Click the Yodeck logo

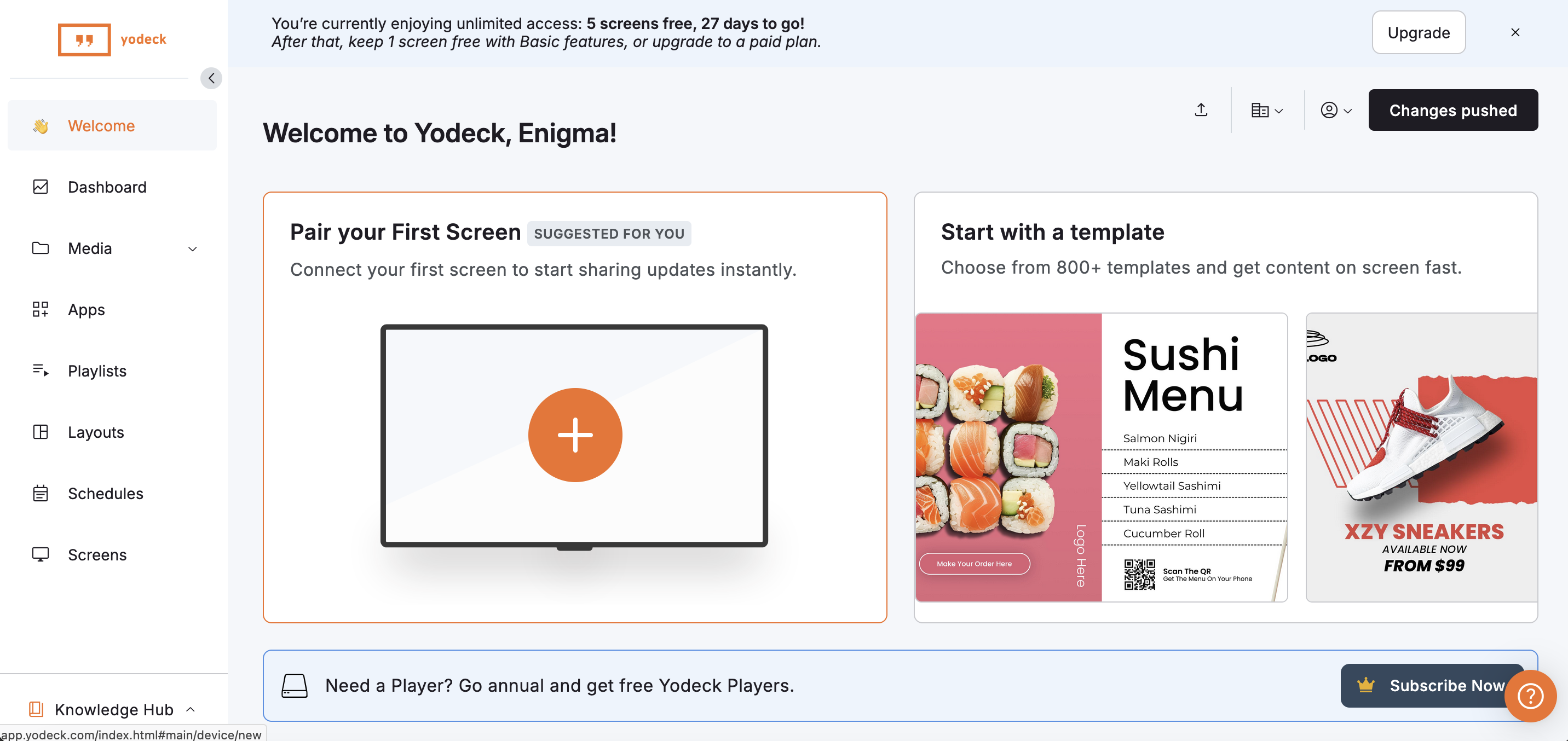[112, 39]
